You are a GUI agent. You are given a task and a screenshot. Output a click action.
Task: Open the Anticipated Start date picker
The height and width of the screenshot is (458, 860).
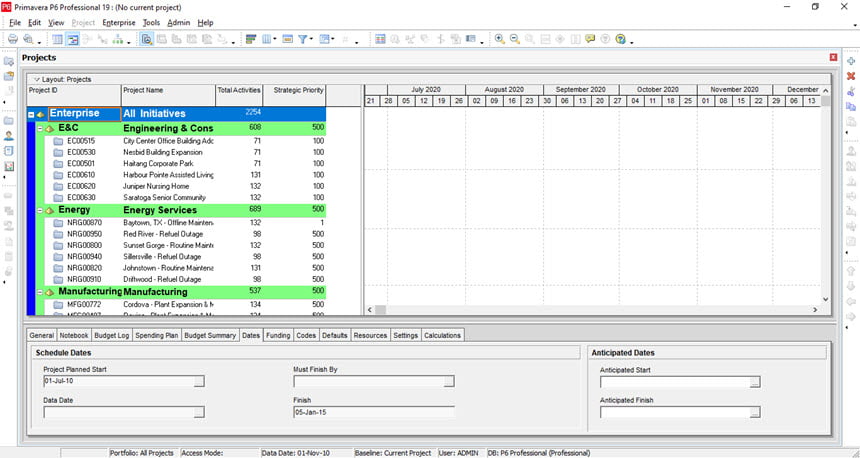coord(755,382)
